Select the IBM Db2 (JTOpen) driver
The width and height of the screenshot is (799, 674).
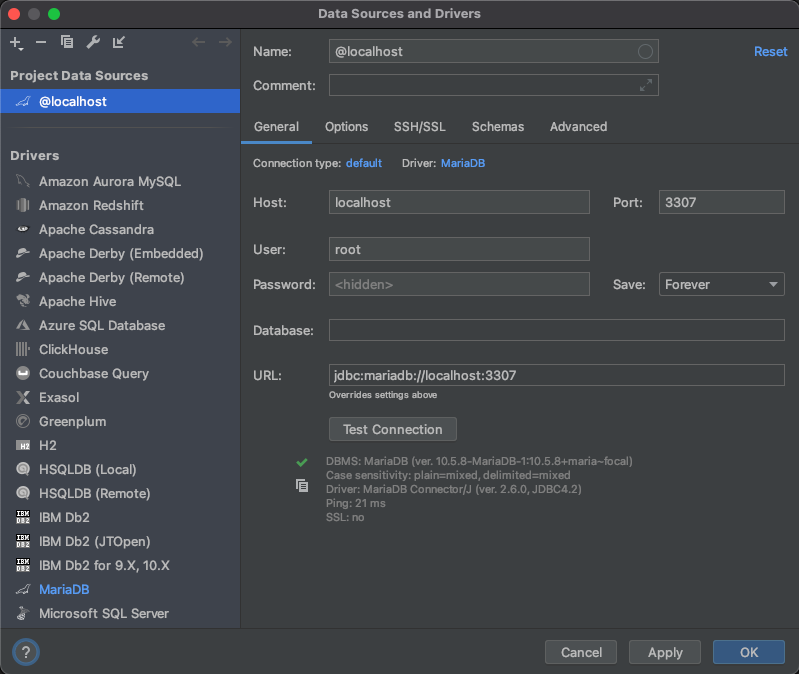[120, 541]
